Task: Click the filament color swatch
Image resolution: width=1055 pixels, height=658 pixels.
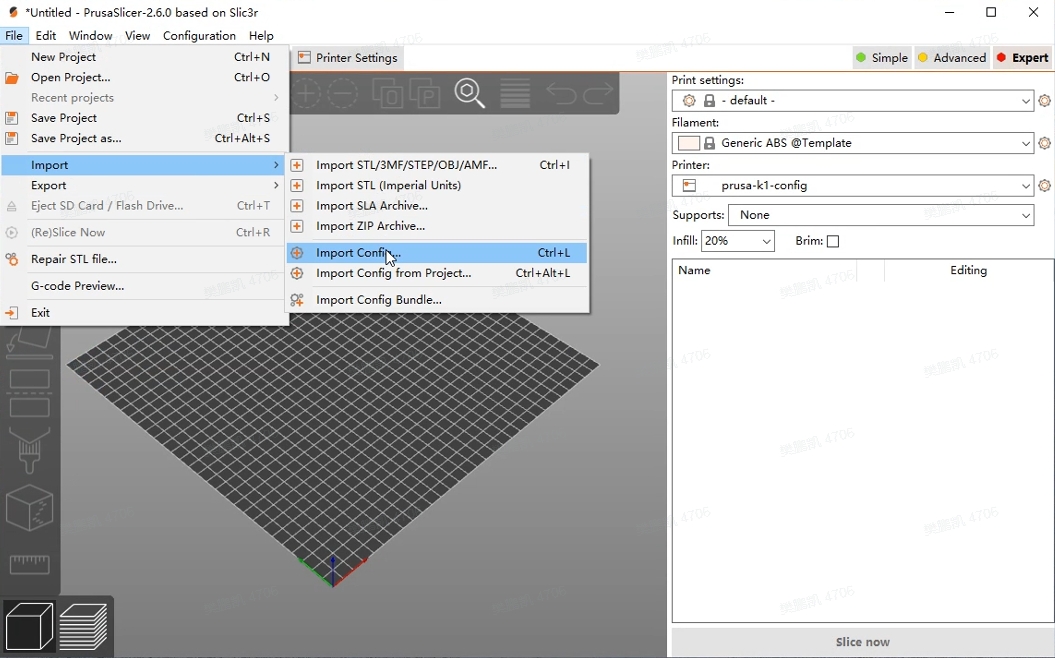Action: pos(689,143)
